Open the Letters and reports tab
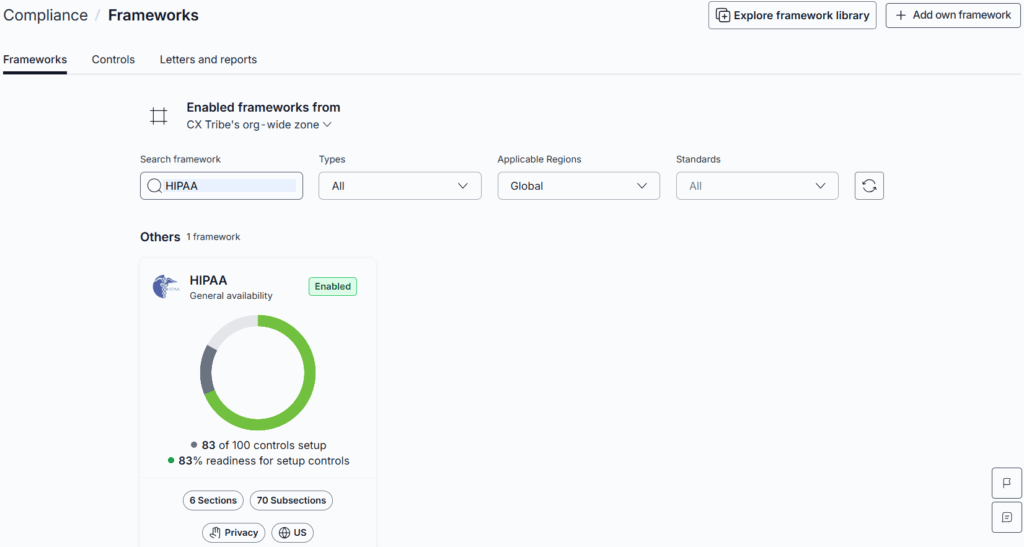 [x=208, y=59]
